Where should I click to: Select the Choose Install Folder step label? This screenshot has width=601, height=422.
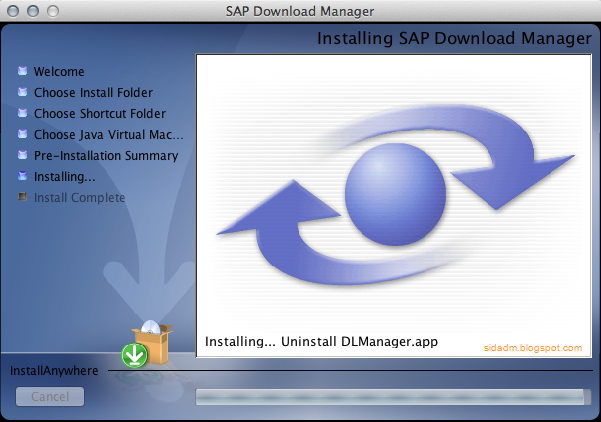tap(94, 93)
